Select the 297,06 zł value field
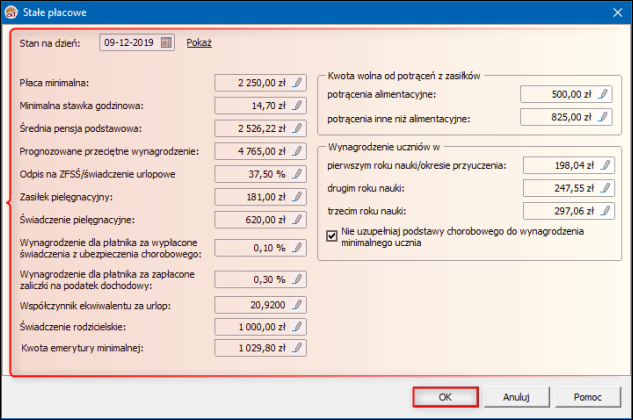This screenshot has height=420, width=633. 569,210
